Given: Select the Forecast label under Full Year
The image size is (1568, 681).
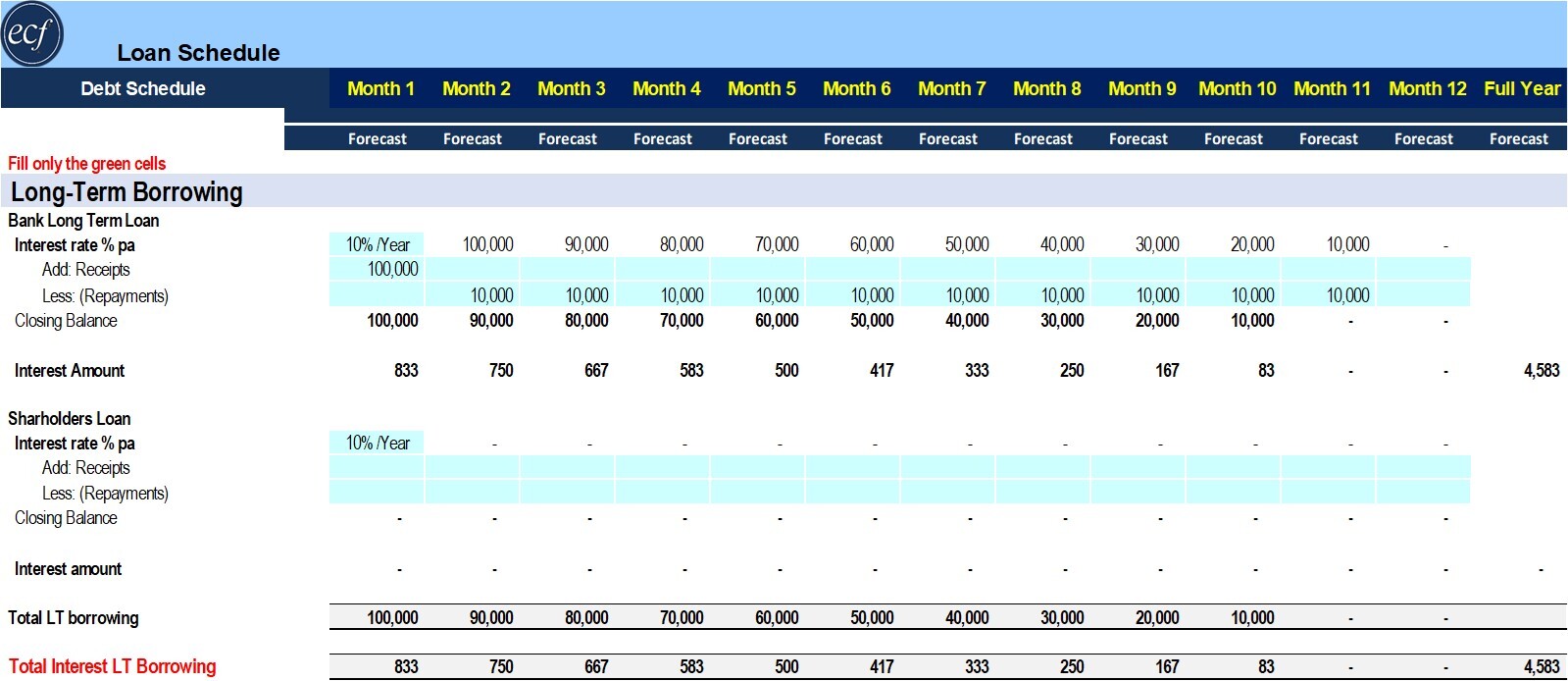Looking at the screenshot, I should (x=1518, y=139).
